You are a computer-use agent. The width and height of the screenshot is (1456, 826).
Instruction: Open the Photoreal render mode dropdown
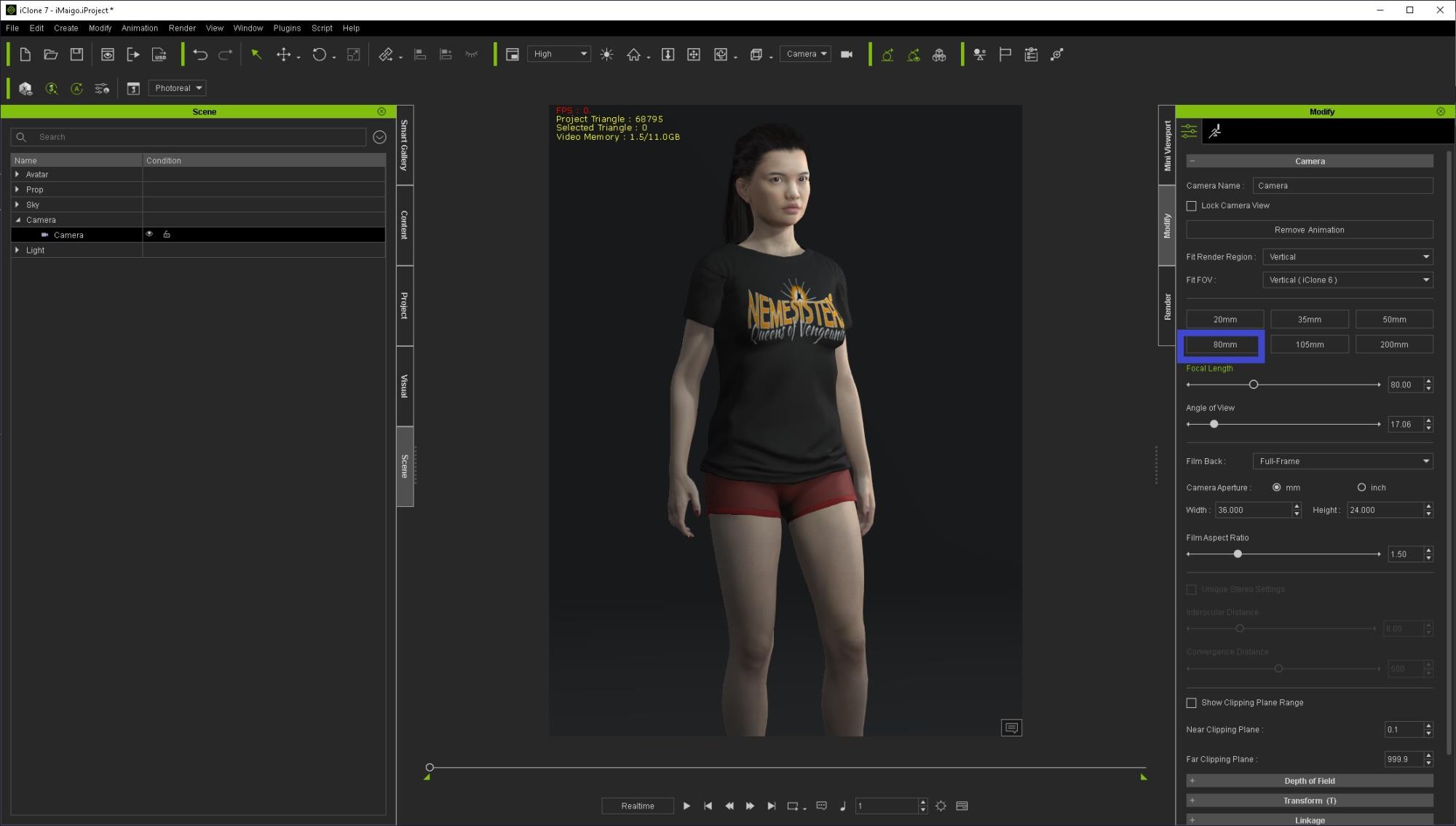[x=177, y=88]
